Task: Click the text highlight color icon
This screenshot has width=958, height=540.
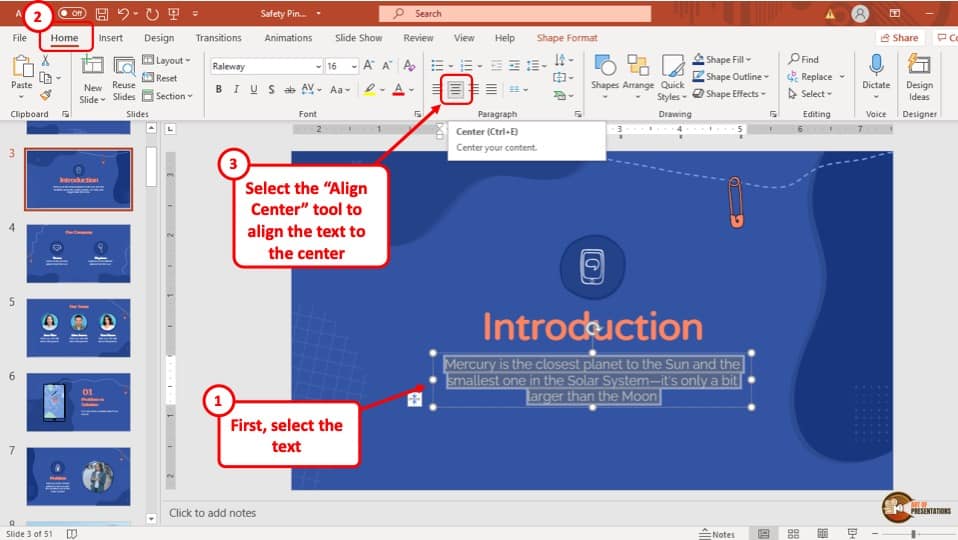Action: [x=369, y=89]
